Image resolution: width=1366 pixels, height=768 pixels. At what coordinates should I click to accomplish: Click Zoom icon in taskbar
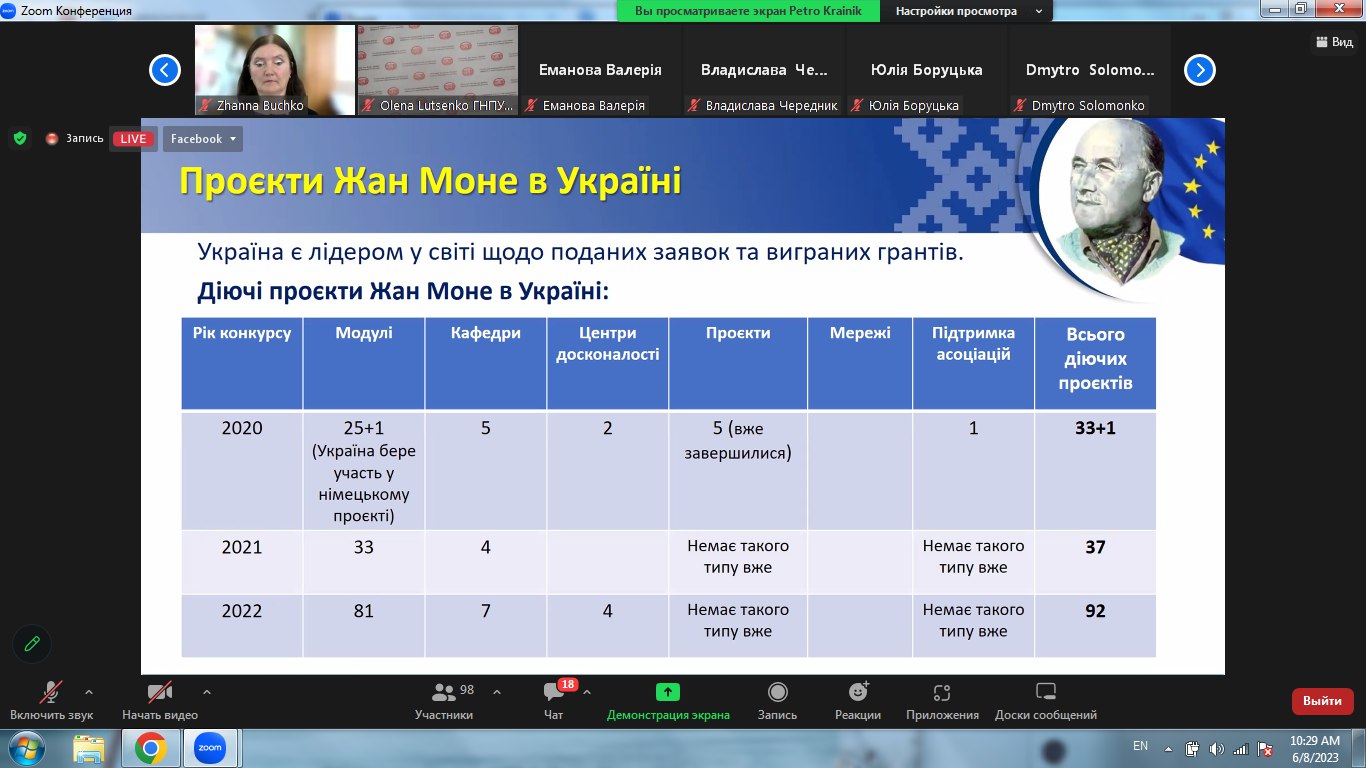click(210, 748)
